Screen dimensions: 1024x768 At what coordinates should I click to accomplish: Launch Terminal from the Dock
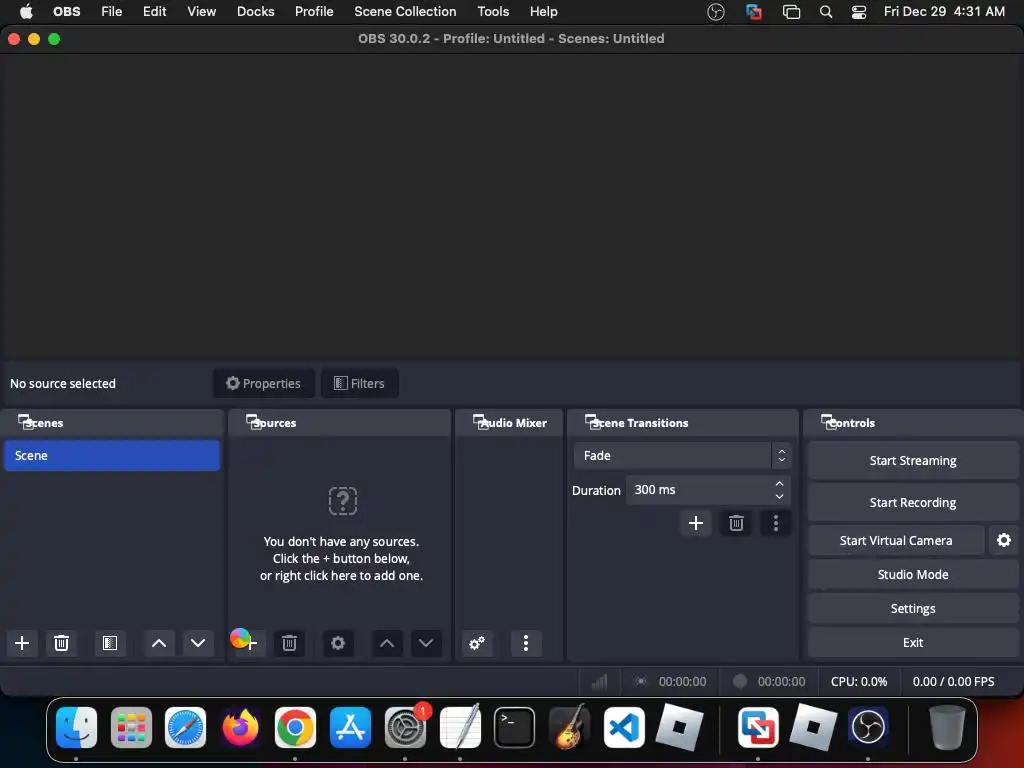[514, 727]
